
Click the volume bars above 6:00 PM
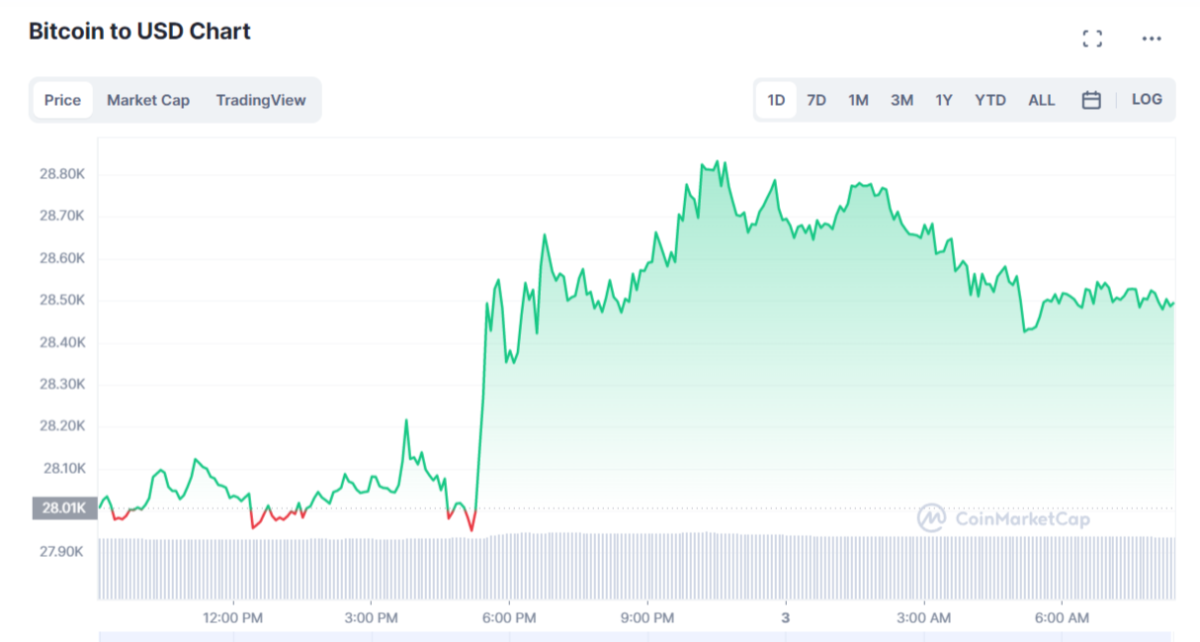coord(510,565)
